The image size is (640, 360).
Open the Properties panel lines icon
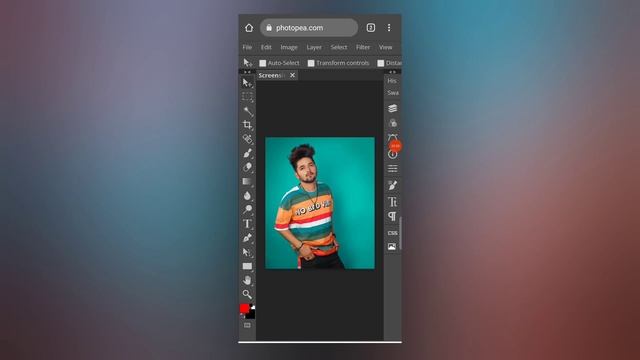[392, 169]
